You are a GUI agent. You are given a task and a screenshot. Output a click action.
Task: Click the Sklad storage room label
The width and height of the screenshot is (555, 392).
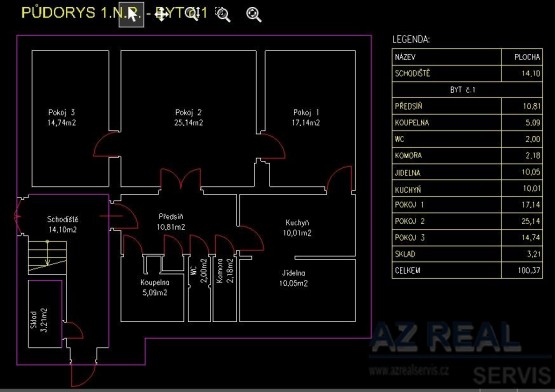pos(39,320)
